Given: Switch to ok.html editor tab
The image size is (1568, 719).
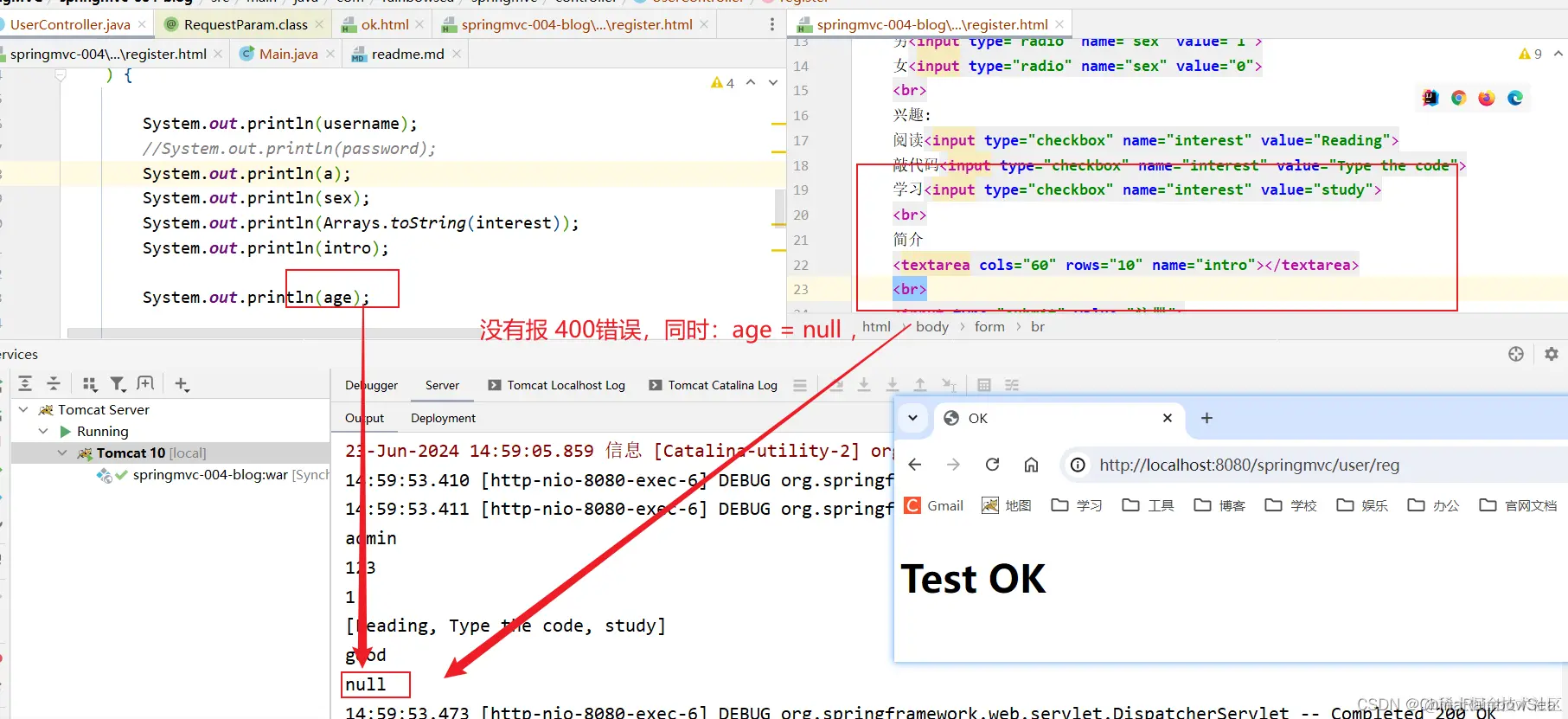Looking at the screenshot, I should [x=385, y=24].
